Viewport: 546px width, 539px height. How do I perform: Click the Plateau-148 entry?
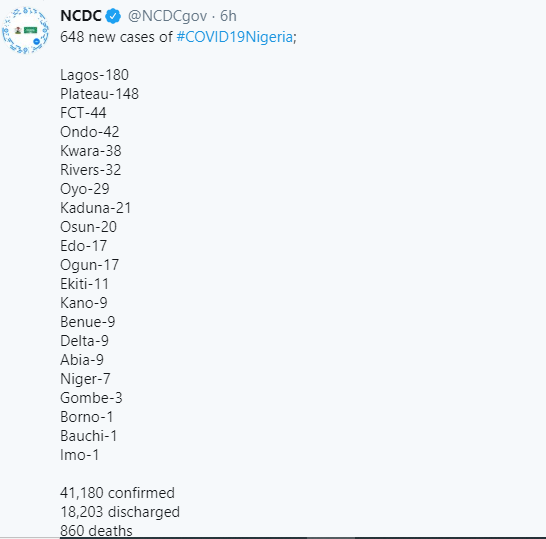pyautogui.click(x=100, y=94)
